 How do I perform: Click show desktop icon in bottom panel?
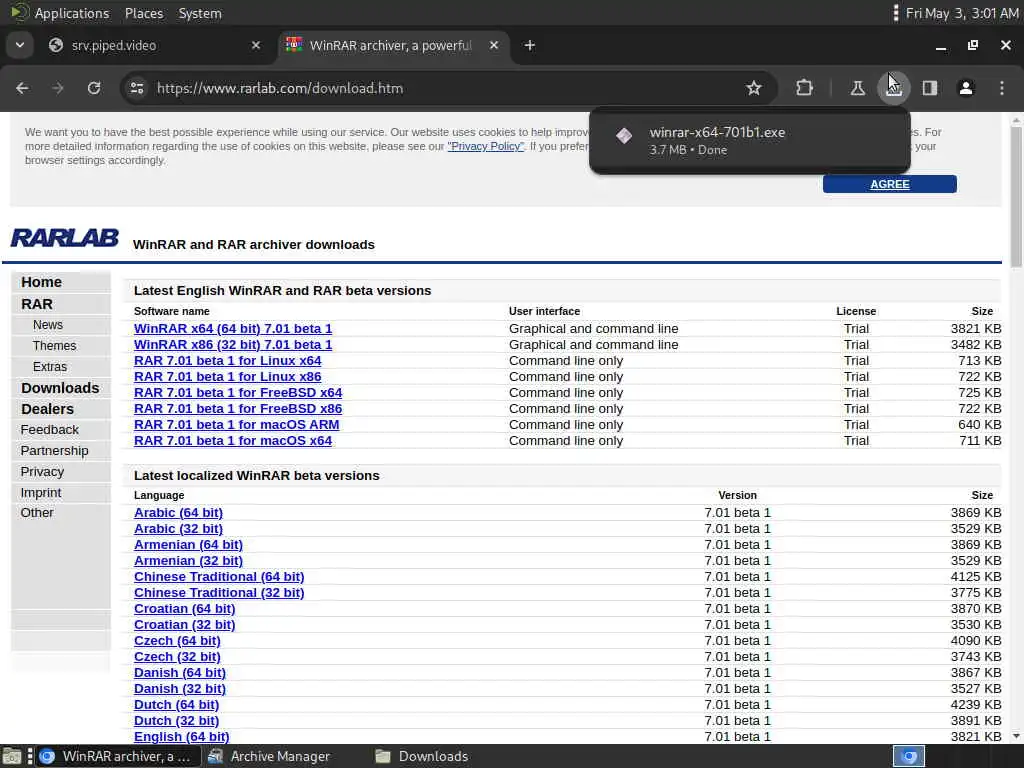point(12,756)
